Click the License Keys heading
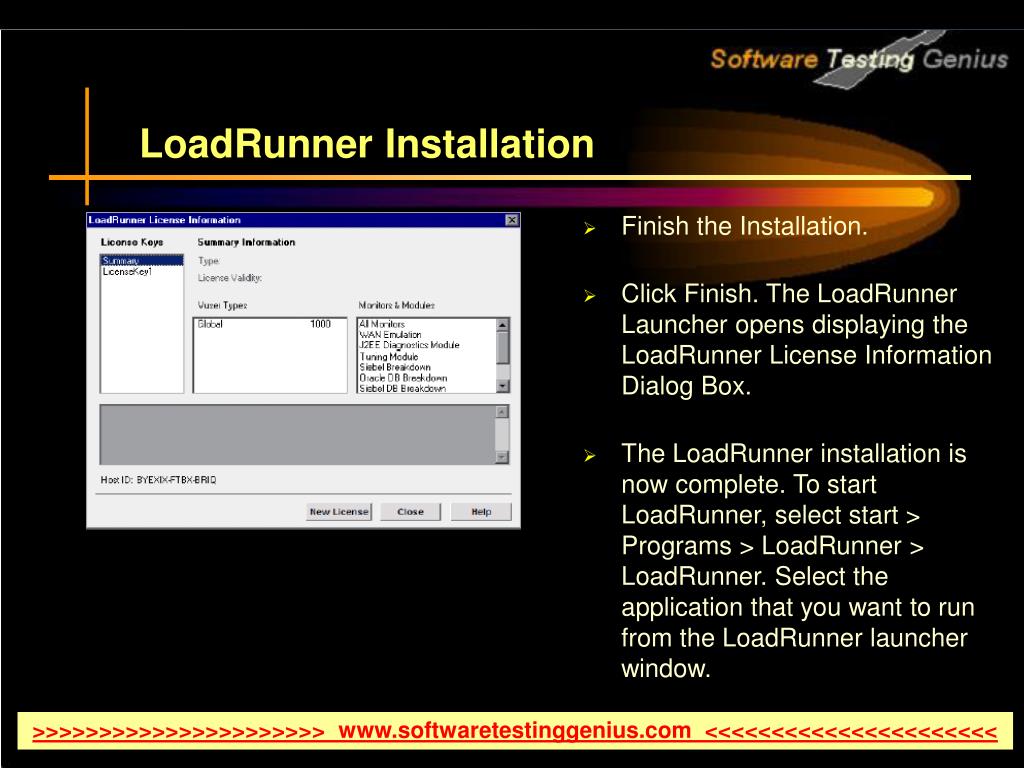1024x768 pixels. (132, 242)
